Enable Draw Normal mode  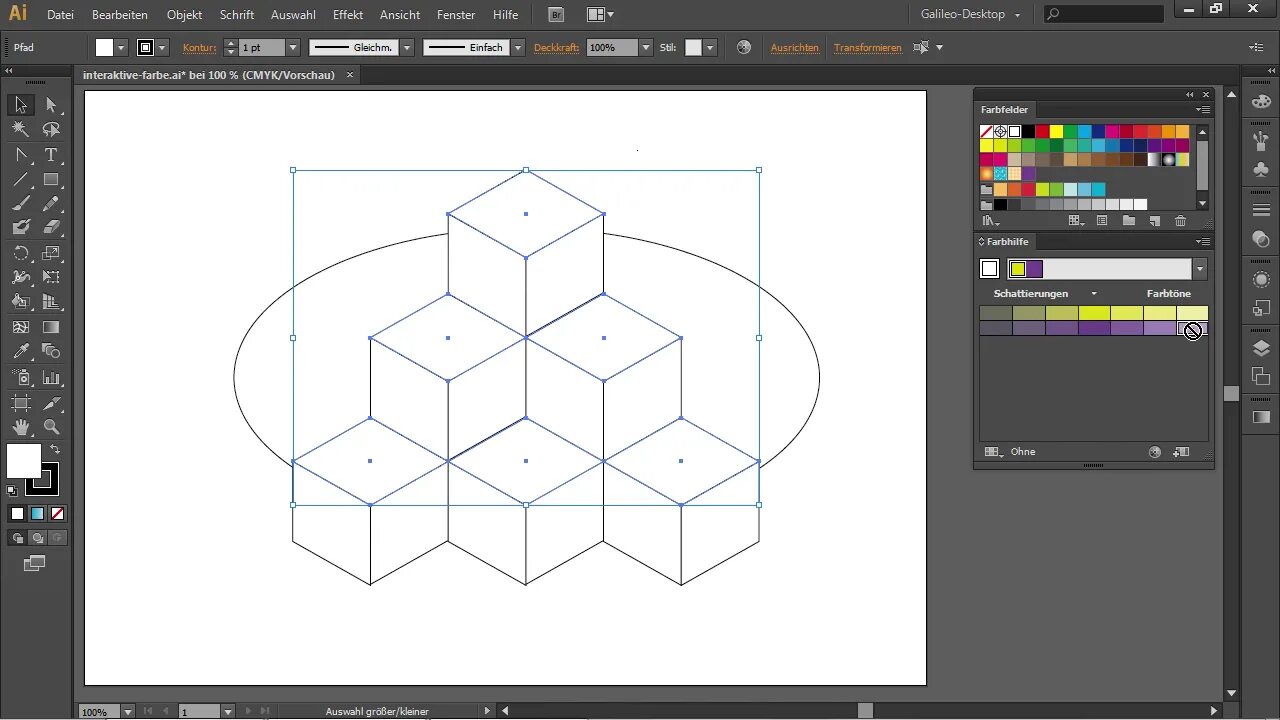pos(18,538)
